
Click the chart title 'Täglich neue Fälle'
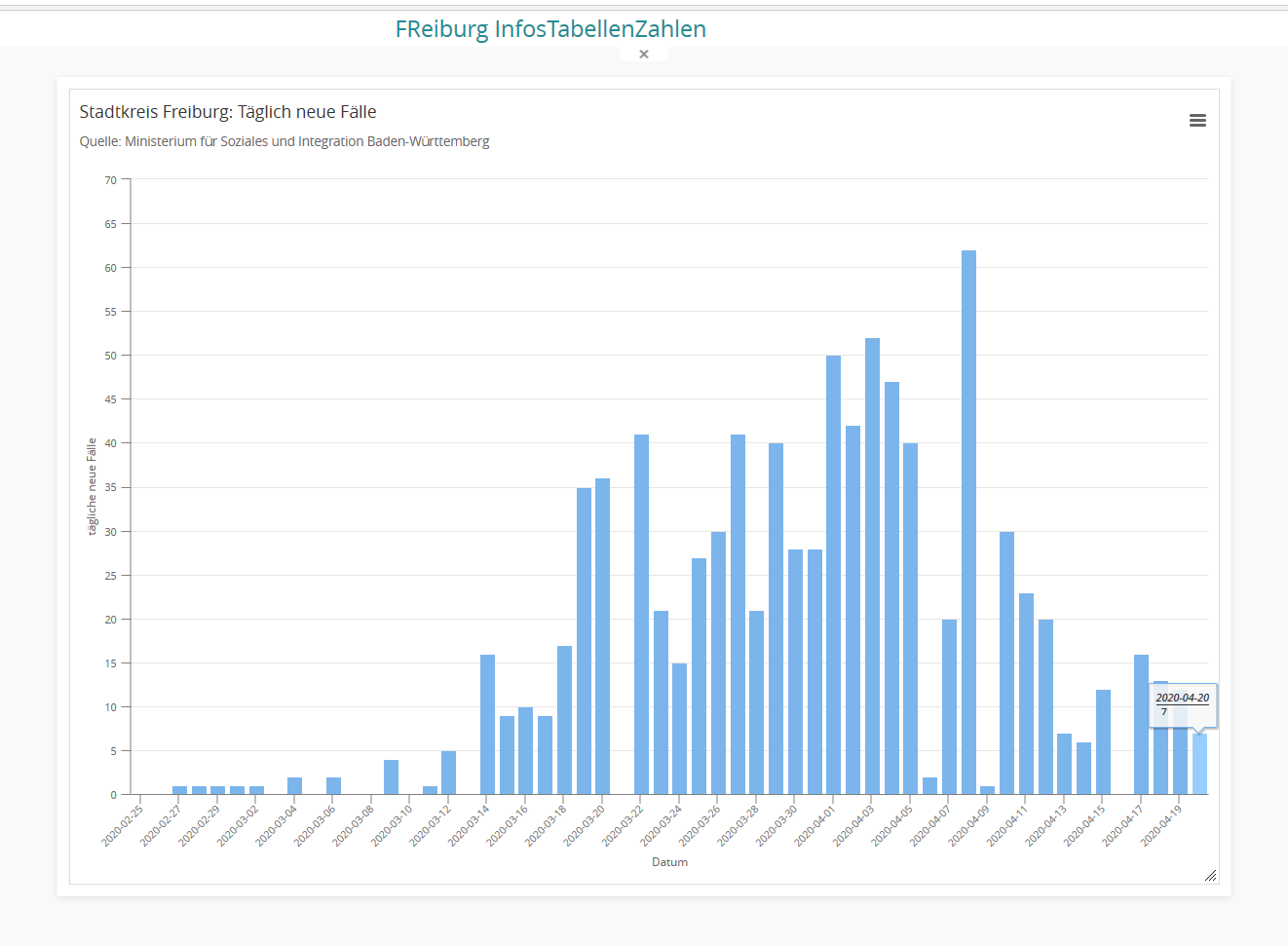pos(228,112)
